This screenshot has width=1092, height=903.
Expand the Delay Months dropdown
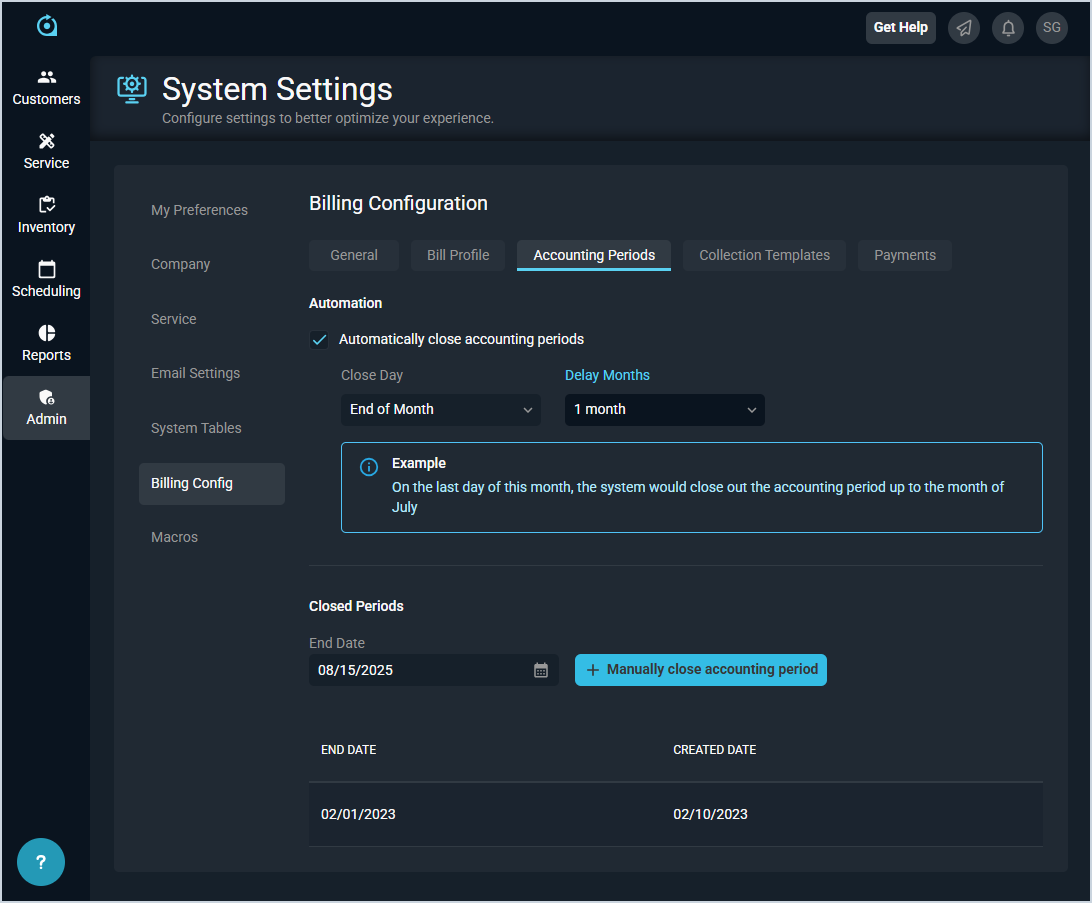[x=664, y=410]
